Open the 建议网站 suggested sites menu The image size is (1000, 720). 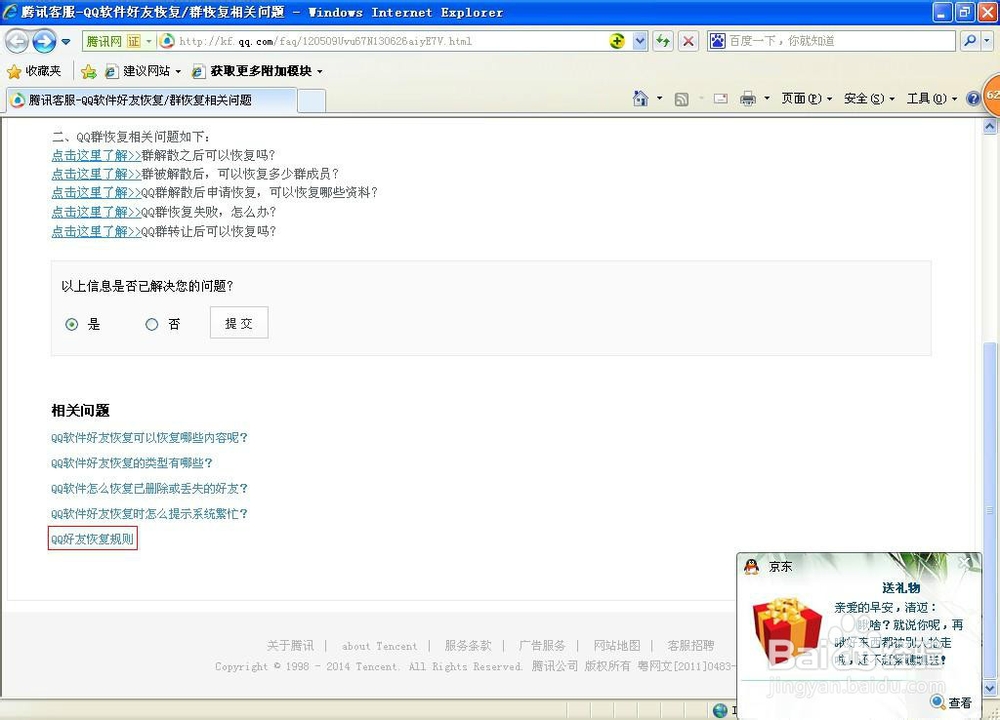click(x=143, y=71)
